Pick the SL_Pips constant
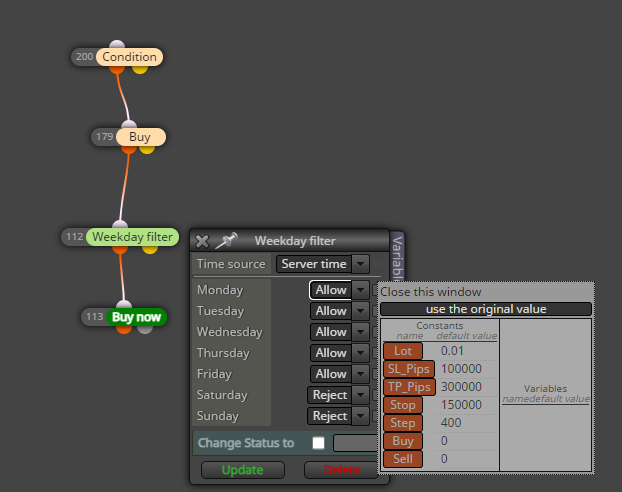622x492 pixels. [x=409, y=369]
